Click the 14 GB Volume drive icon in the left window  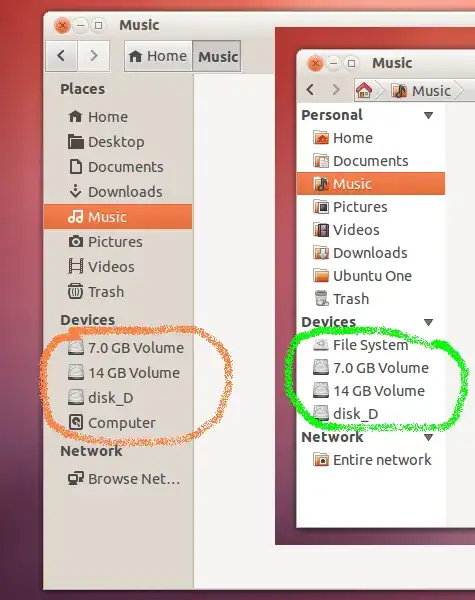(x=76, y=372)
